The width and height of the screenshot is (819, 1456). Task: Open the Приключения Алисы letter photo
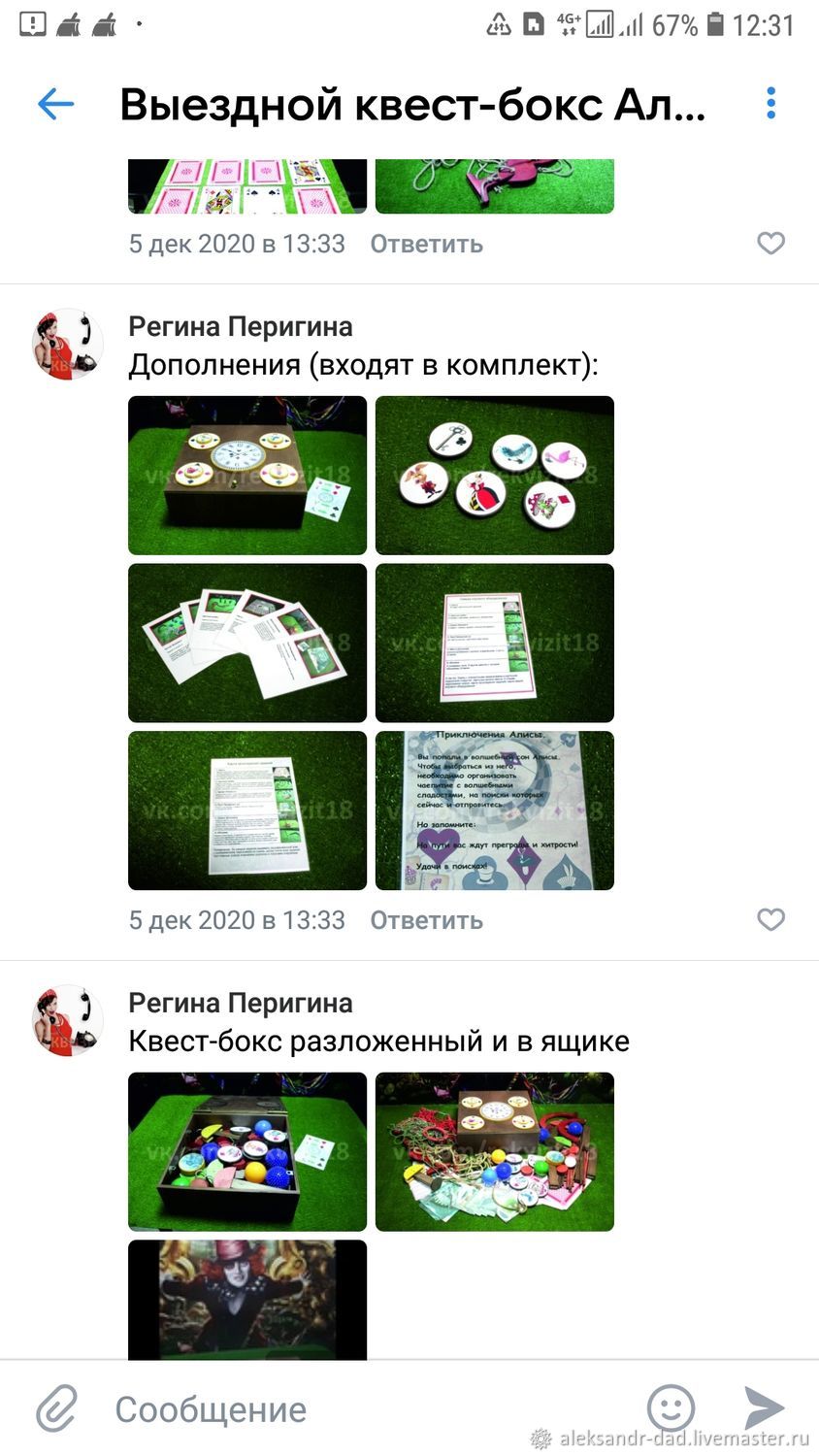pos(495,811)
